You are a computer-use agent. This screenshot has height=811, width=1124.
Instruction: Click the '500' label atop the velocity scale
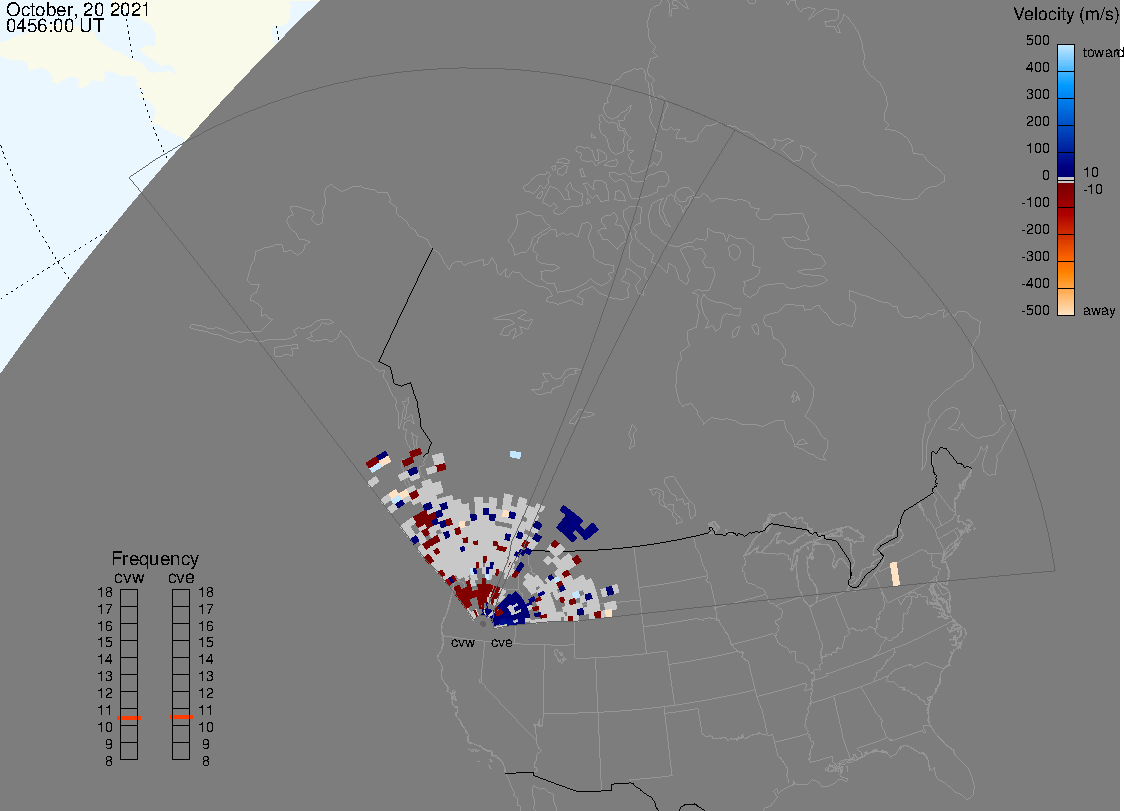[1037, 40]
